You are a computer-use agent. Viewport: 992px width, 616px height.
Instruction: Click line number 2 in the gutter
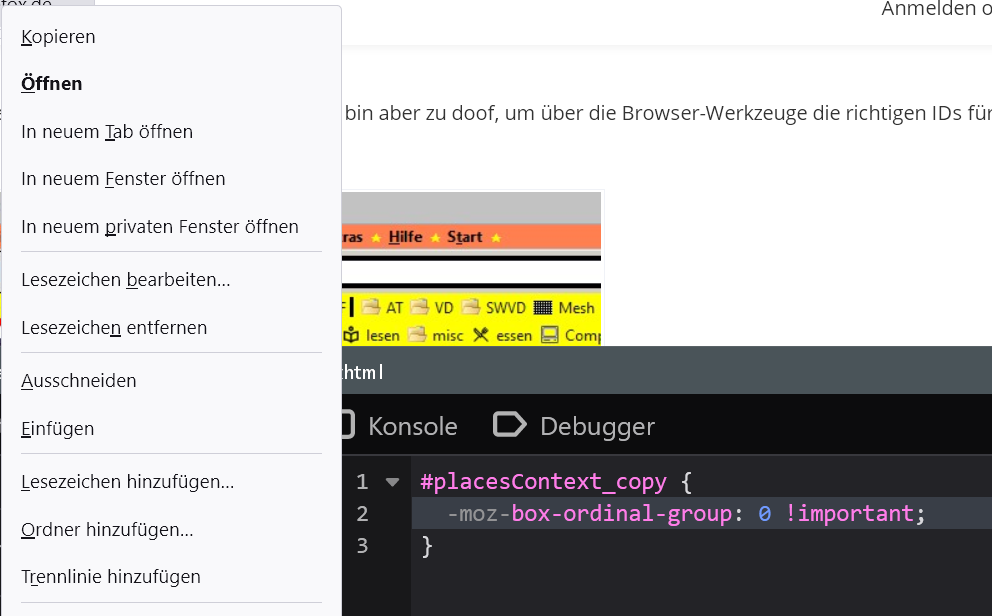pyautogui.click(x=362, y=514)
